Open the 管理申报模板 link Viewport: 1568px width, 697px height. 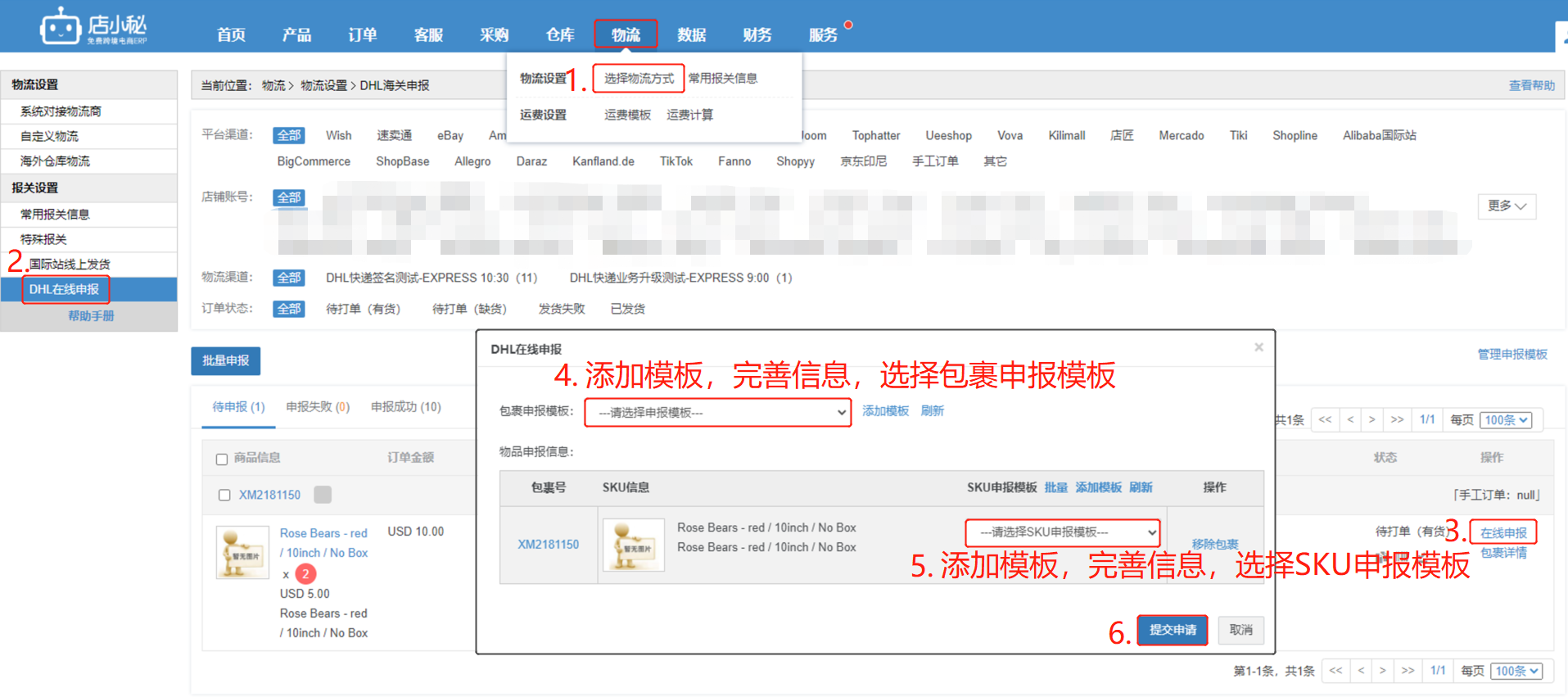[x=1512, y=355]
